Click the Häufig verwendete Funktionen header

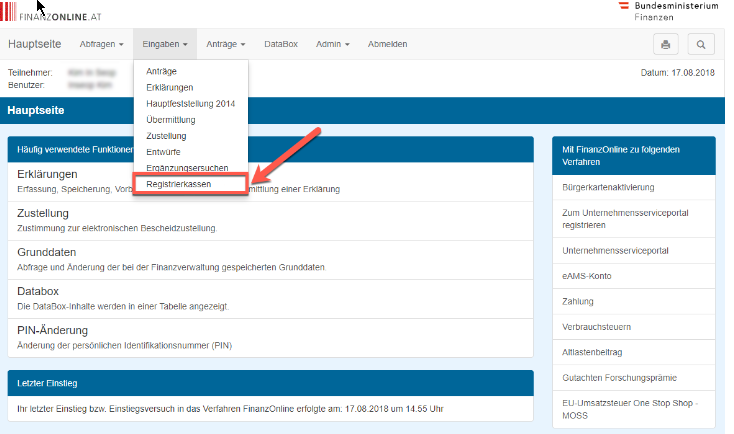[x=271, y=149]
